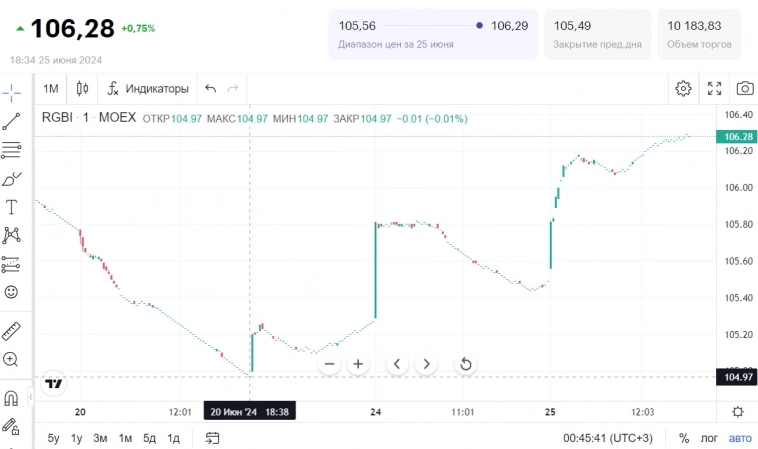The height and width of the screenshot is (449, 758).
Task: Switch to the 5y time range
Action: (x=53, y=438)
